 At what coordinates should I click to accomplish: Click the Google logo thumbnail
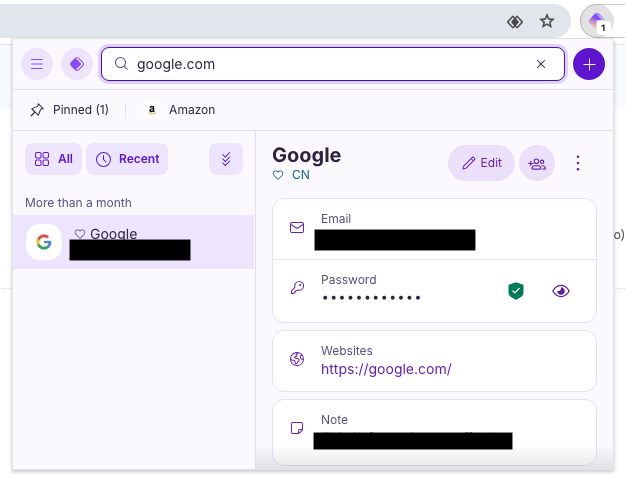[x=44, y=242]
